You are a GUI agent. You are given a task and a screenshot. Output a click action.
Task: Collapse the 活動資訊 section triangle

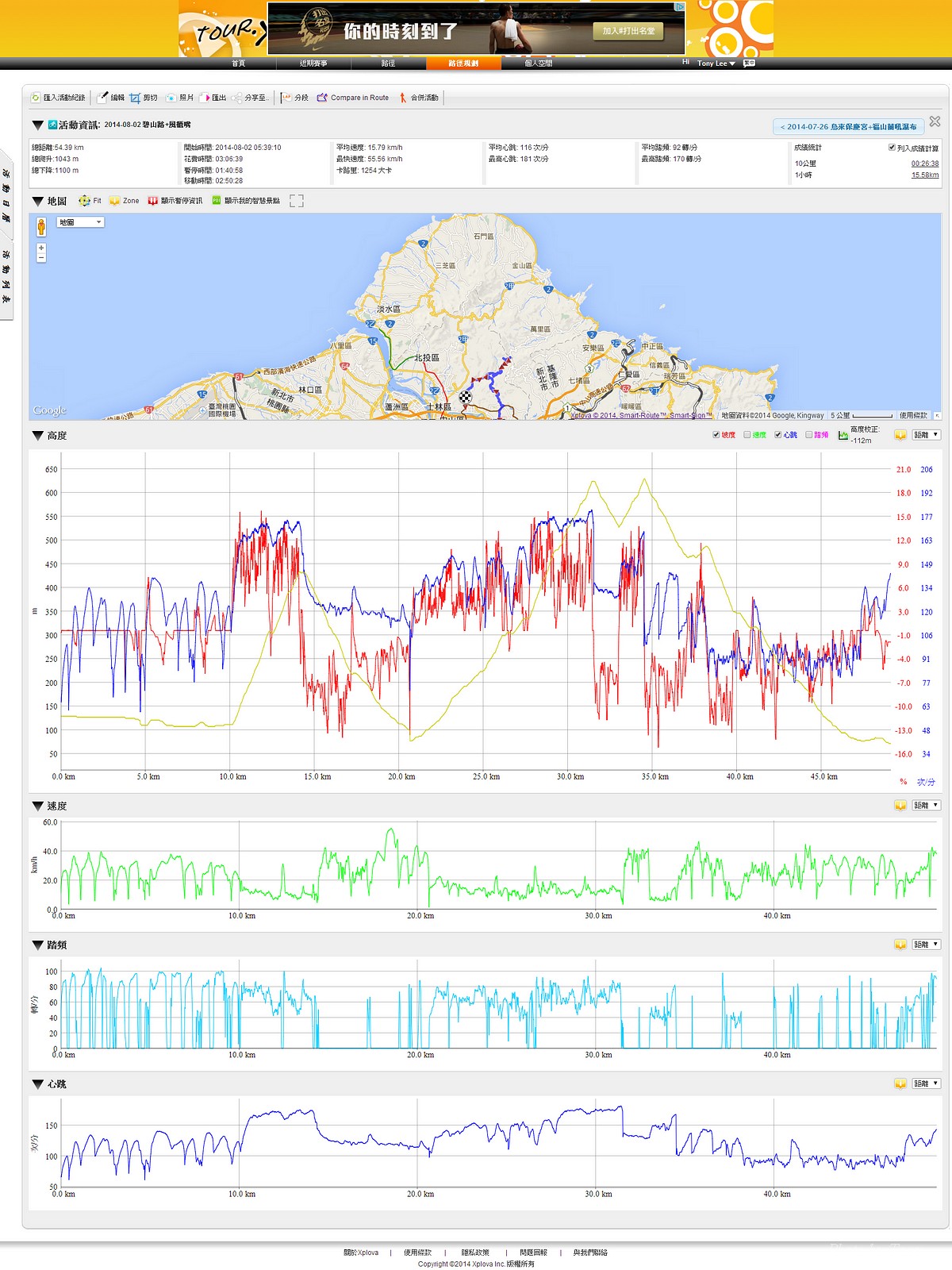37,125
